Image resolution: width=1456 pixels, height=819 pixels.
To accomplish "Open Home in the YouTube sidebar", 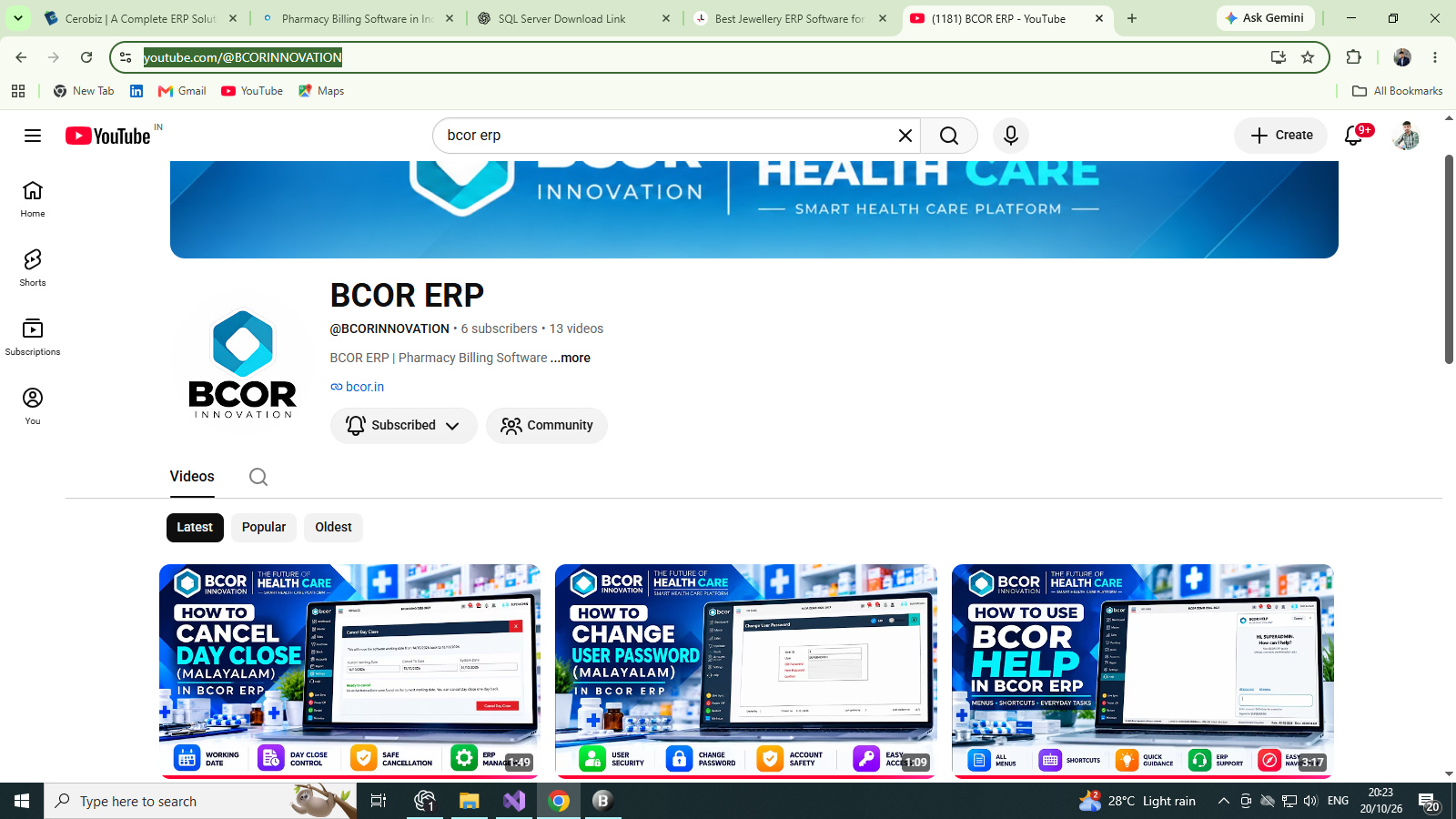I will point(33,199).
